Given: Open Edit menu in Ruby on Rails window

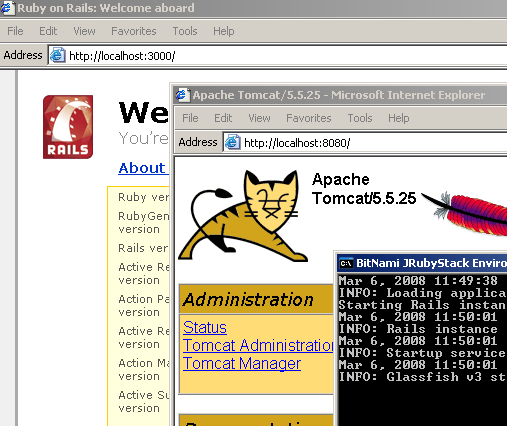Looking at the screenshot, I should tap(48, 31).
